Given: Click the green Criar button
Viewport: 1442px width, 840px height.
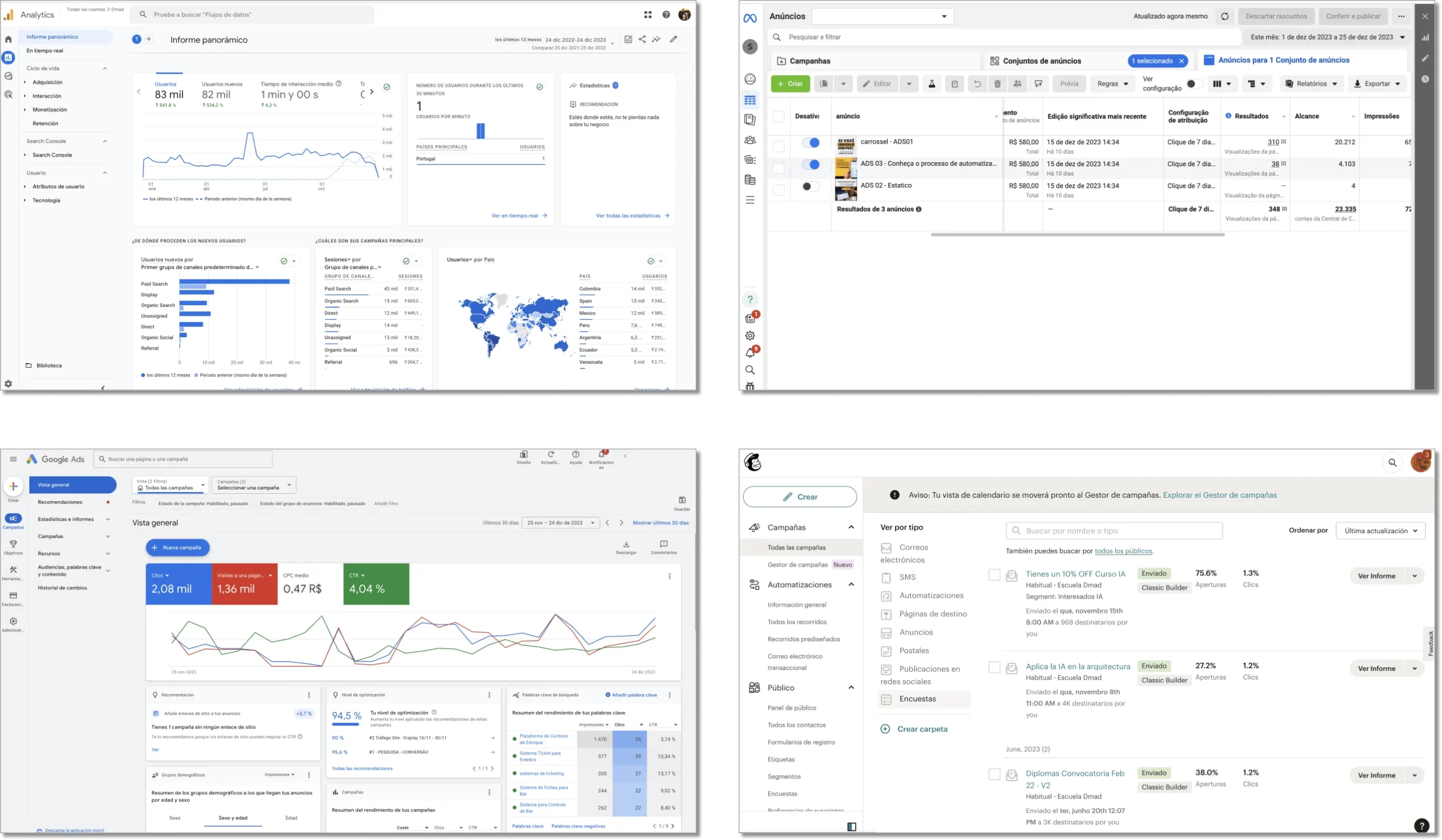Looking at the screenshot, I should click(790, 84).
